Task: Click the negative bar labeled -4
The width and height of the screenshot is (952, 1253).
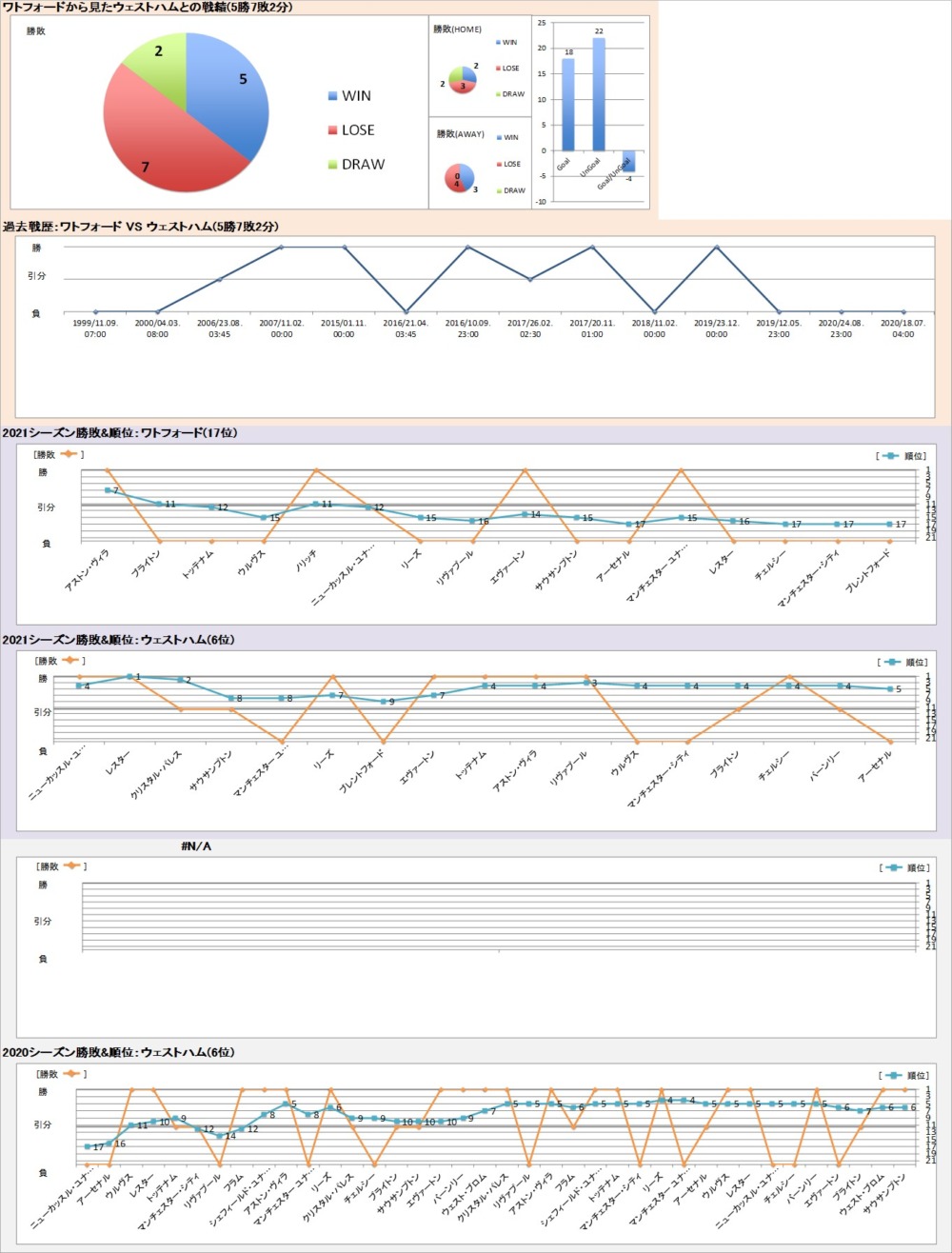Action: 629,161
